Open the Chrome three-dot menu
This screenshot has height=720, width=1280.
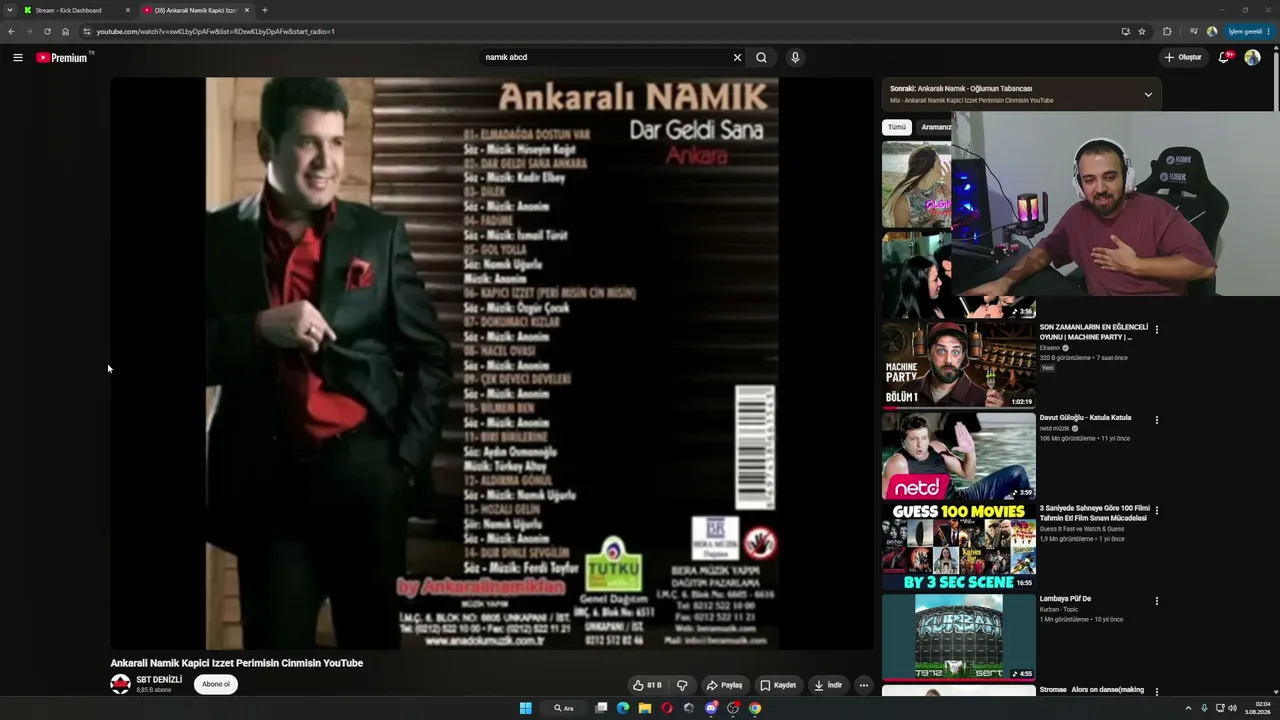pyautogui.click(x=1269, y=31)
